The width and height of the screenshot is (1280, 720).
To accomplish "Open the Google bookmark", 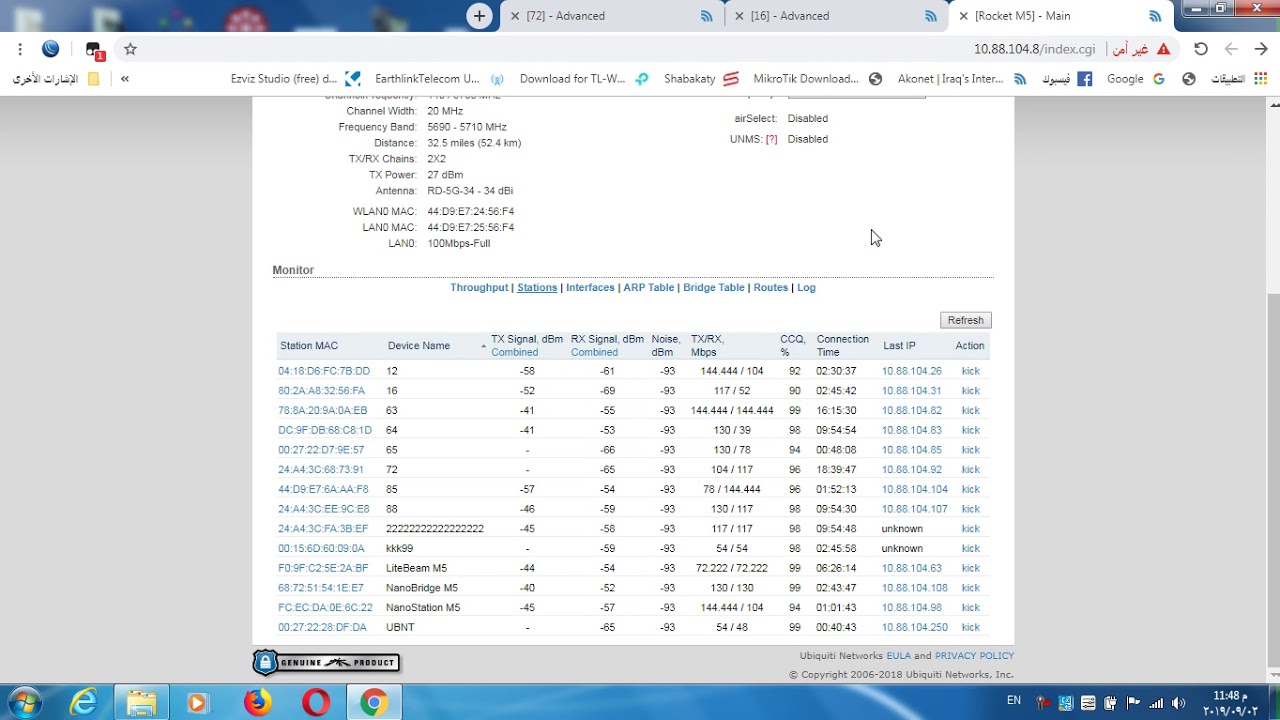I will (1135, 79).
